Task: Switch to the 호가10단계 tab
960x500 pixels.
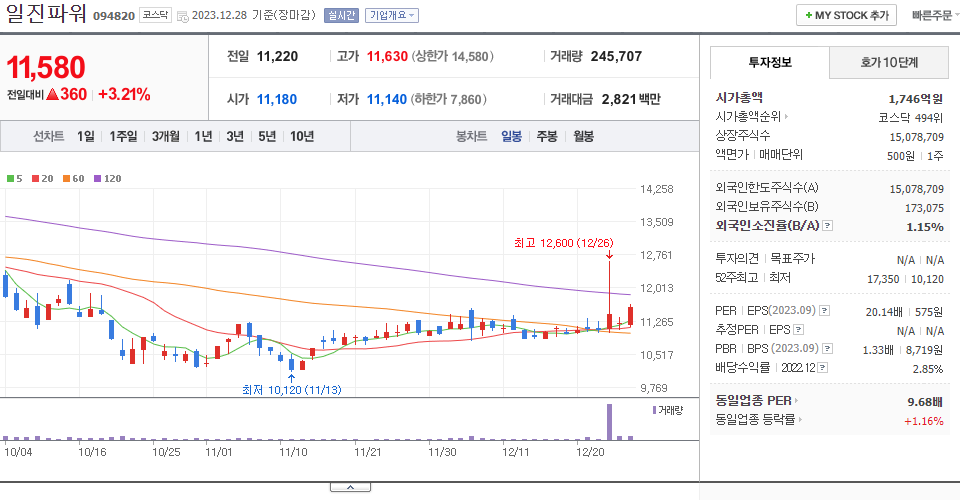Action: tap(889, 62)
